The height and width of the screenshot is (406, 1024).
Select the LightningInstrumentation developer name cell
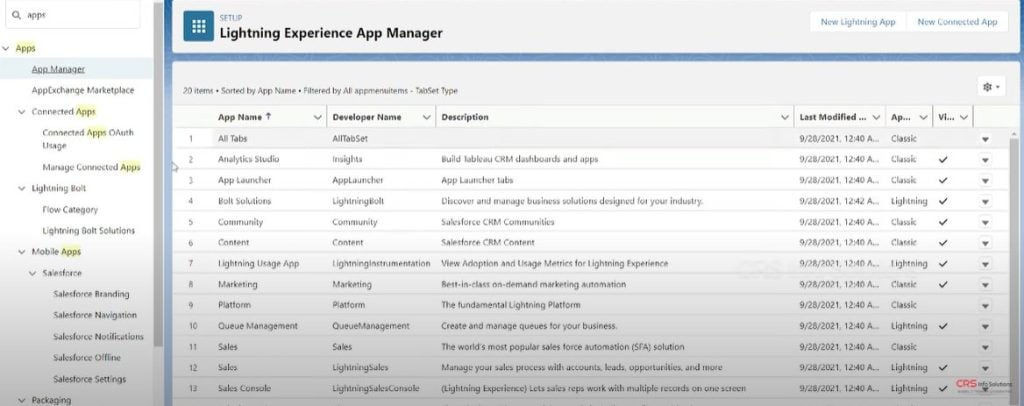(x=381, y=264)
